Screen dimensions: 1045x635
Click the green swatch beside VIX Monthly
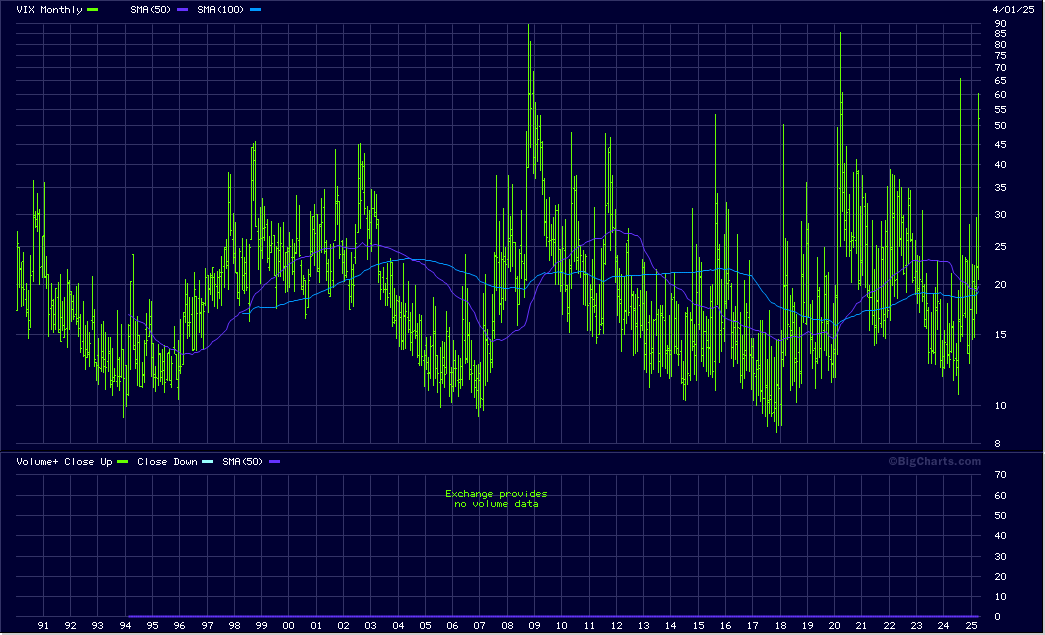pyautogui.click(x=93, y=9)
